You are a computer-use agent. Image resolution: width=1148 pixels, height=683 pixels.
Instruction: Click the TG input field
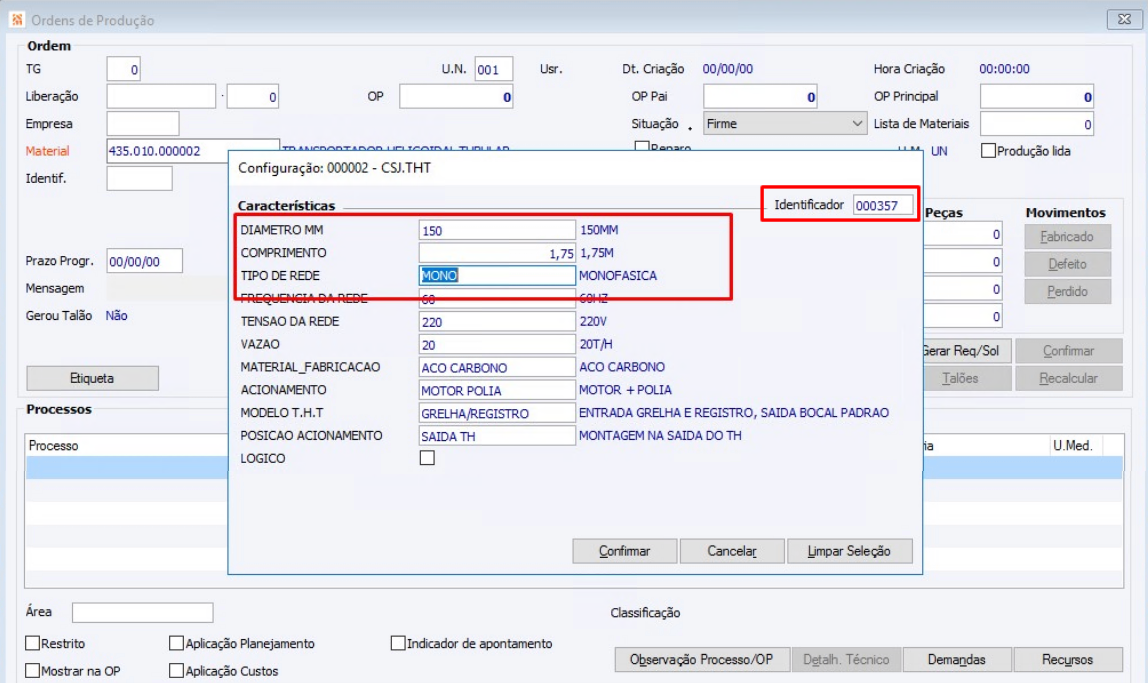[123, 69]
